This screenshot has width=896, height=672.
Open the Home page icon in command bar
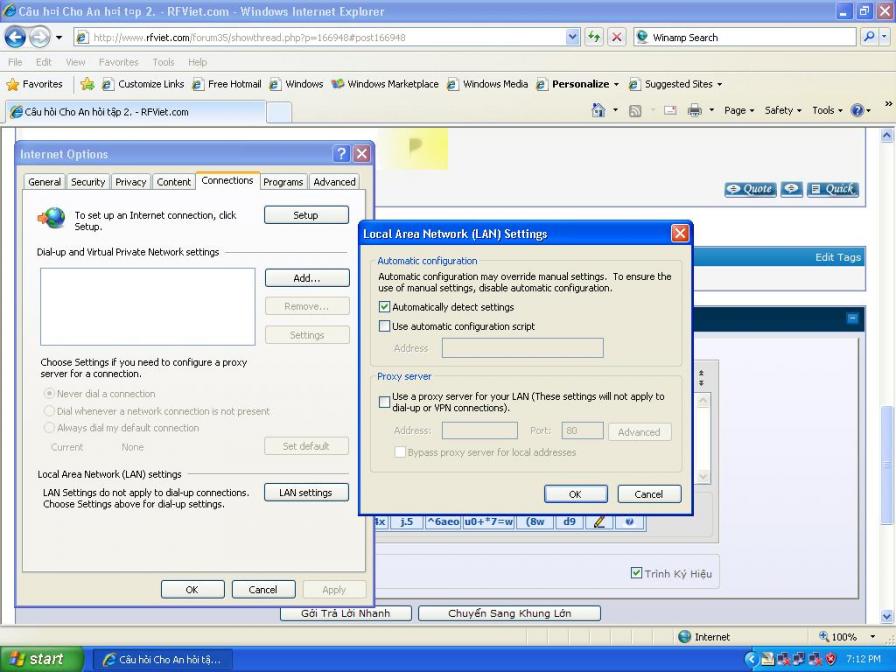(x=599, y=111)
